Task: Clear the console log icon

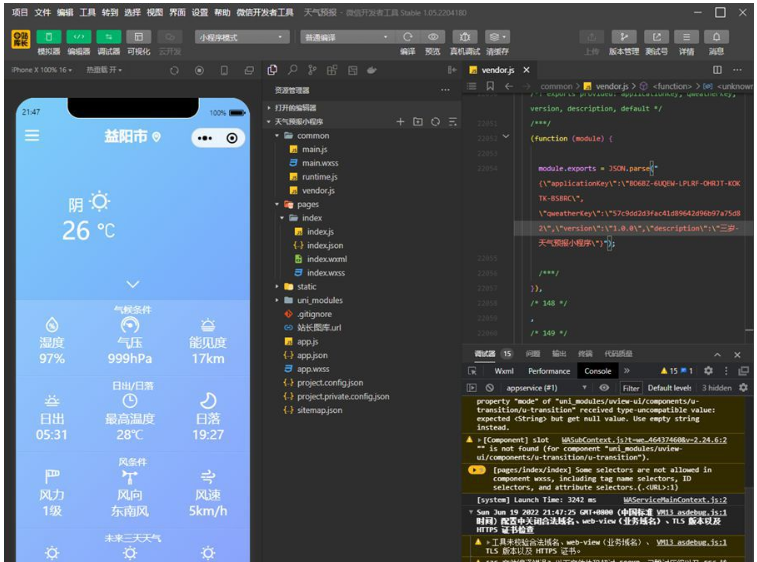Action: (x=490, y=388)
